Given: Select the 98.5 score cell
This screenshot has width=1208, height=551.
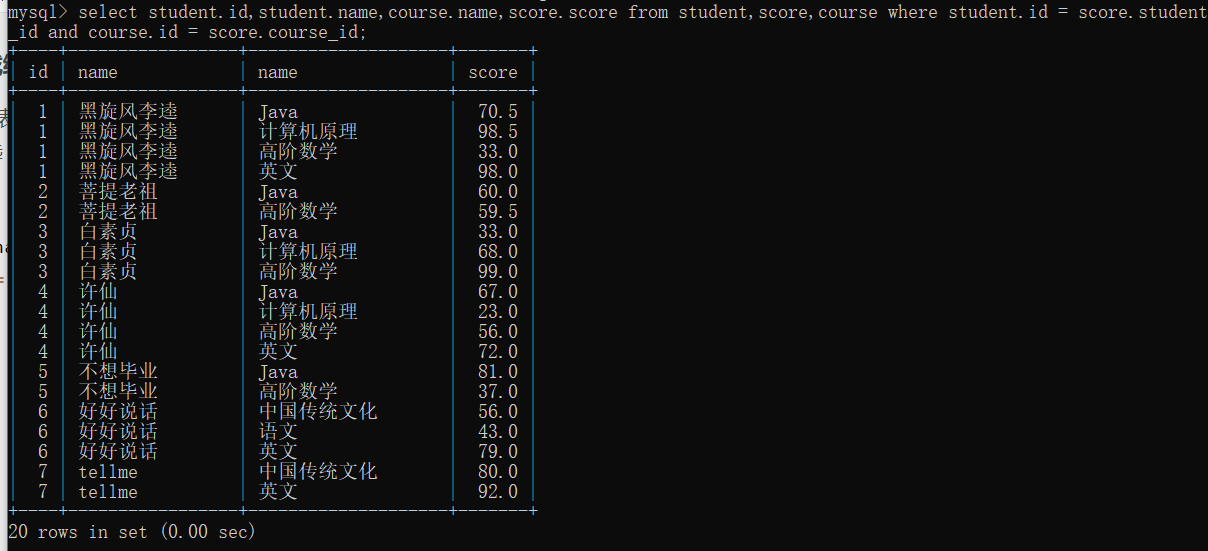Looking at the screenshot, I should click(497, 132).
